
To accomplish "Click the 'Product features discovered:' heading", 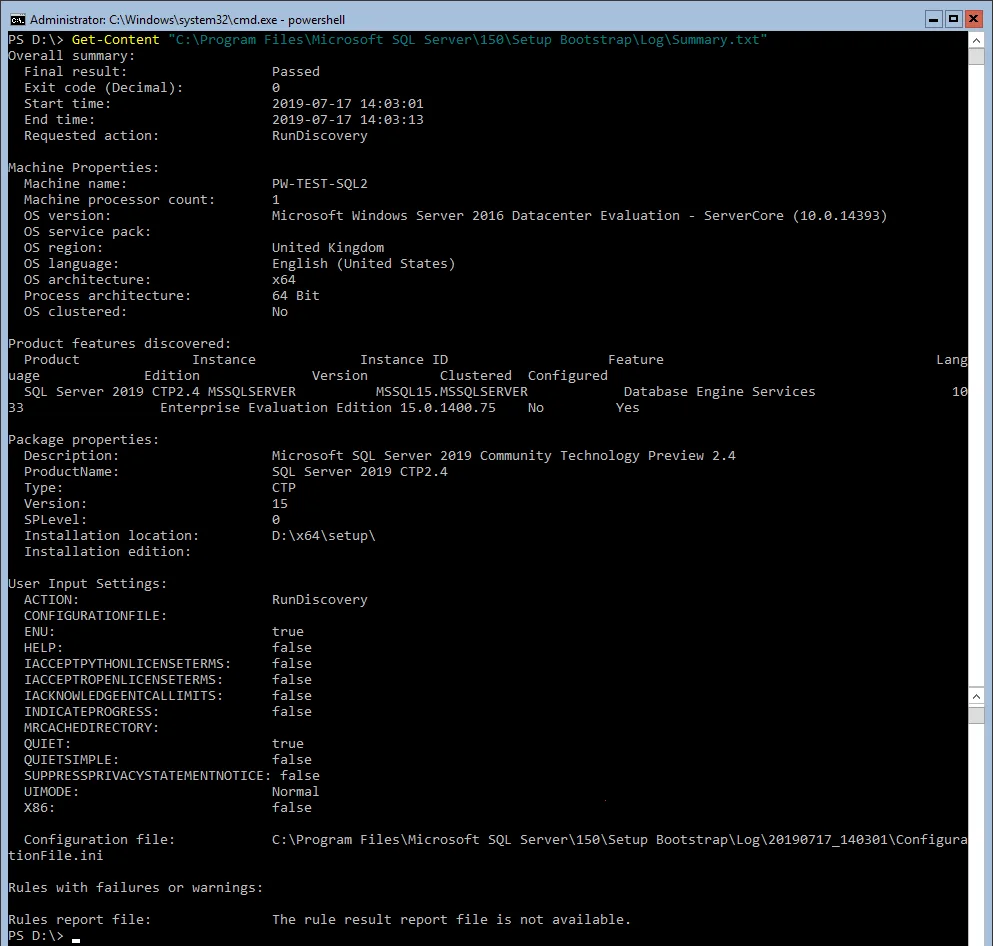I will 120,344.
